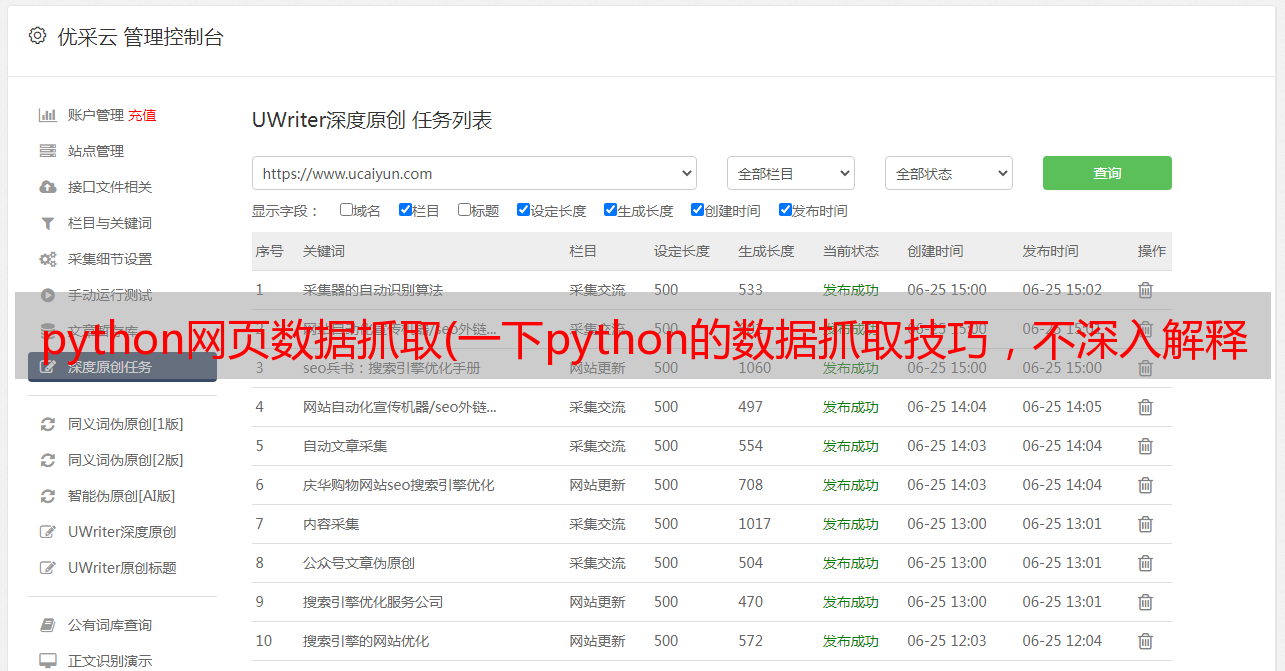1285x671 pixels.
Task: Delete 内容采集 task via trash icon
Action: pos(1146,524)
